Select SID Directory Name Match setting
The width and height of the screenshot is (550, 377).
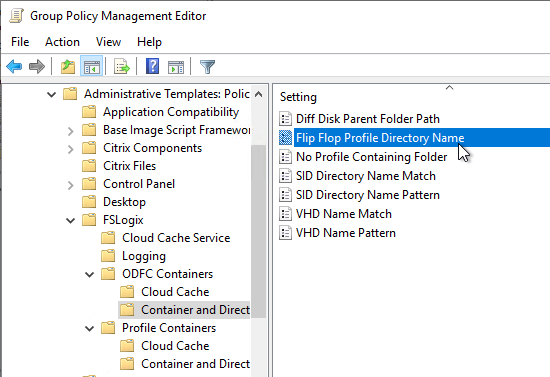tap(365, 176)
